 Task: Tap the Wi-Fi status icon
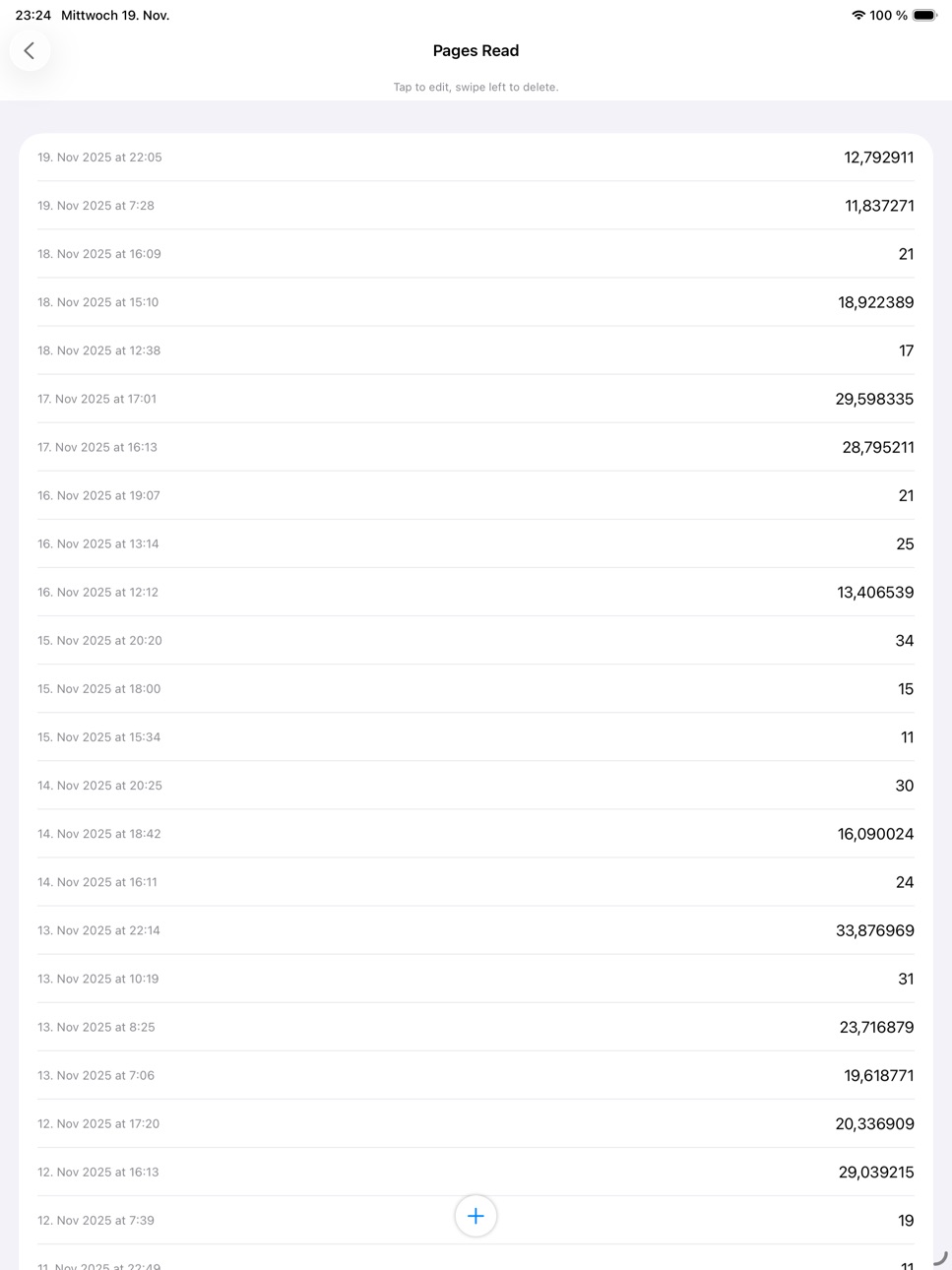click(x=858, y=15)
